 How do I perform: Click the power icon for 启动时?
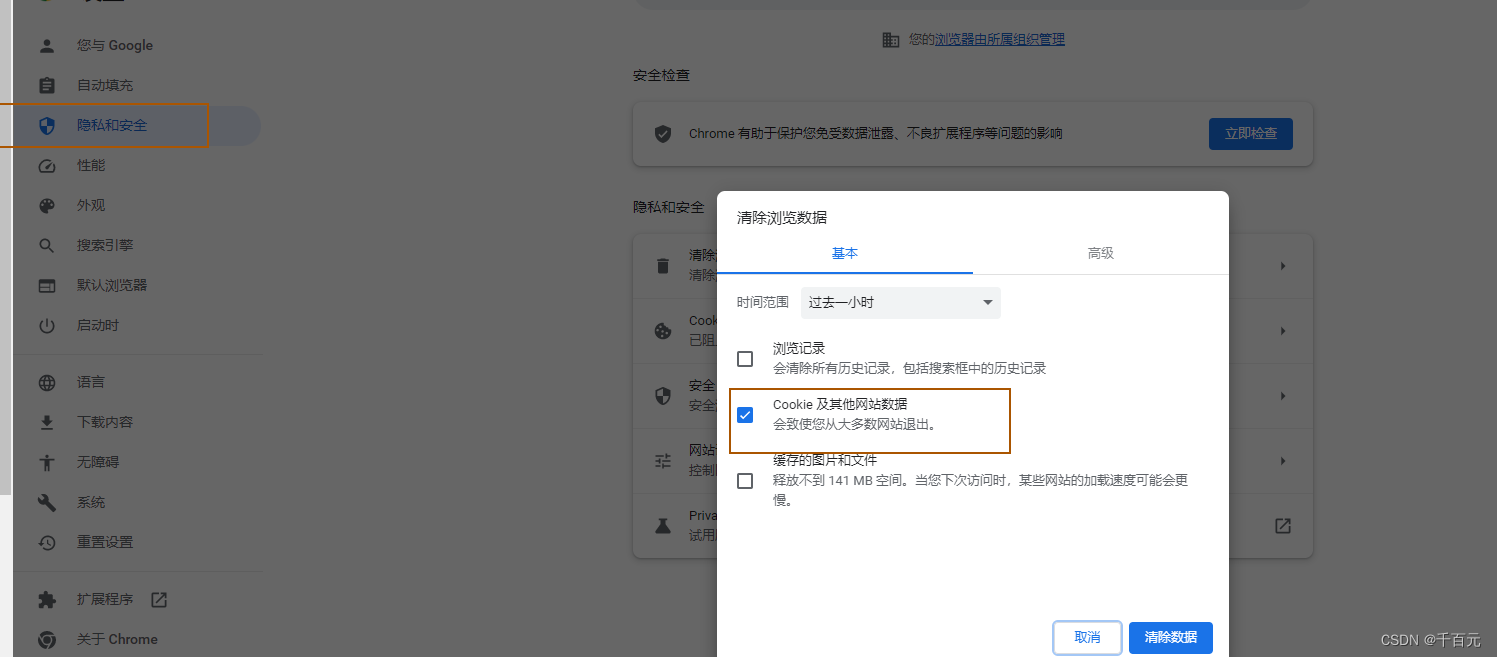[x=47, y=325]
